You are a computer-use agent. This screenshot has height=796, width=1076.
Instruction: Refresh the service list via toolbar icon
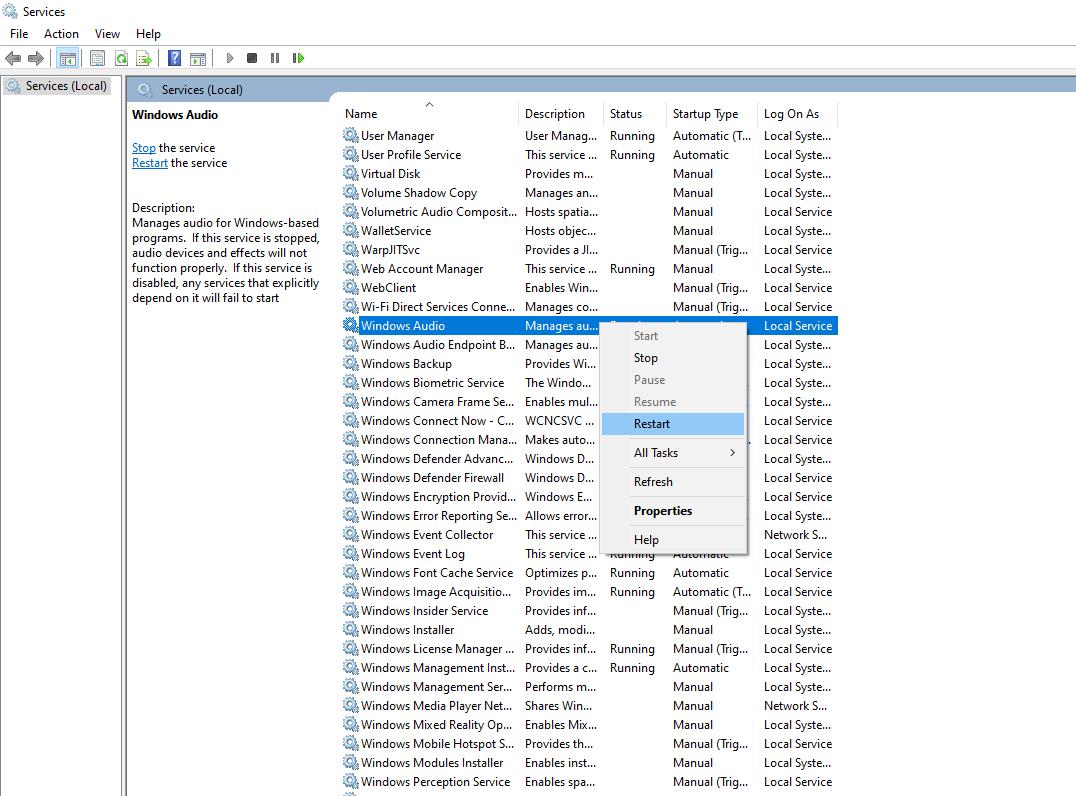120,57
